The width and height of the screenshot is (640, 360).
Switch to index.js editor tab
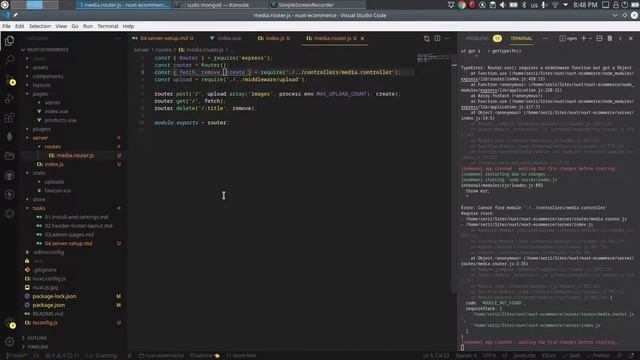[x=274, y=38]
